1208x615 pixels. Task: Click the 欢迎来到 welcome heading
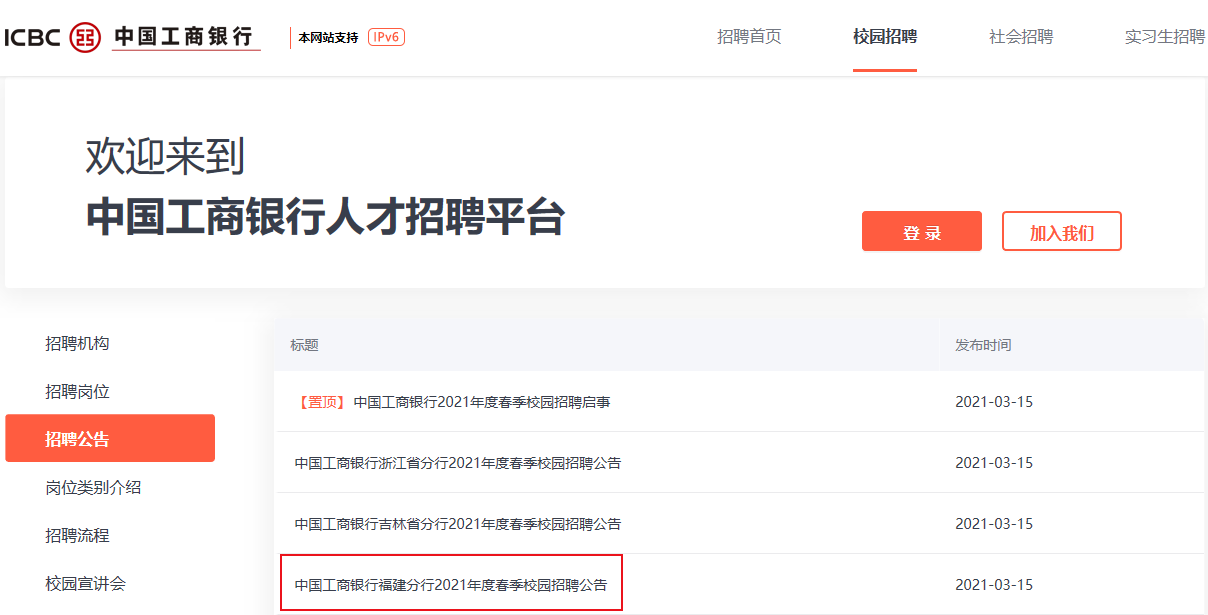165,157
